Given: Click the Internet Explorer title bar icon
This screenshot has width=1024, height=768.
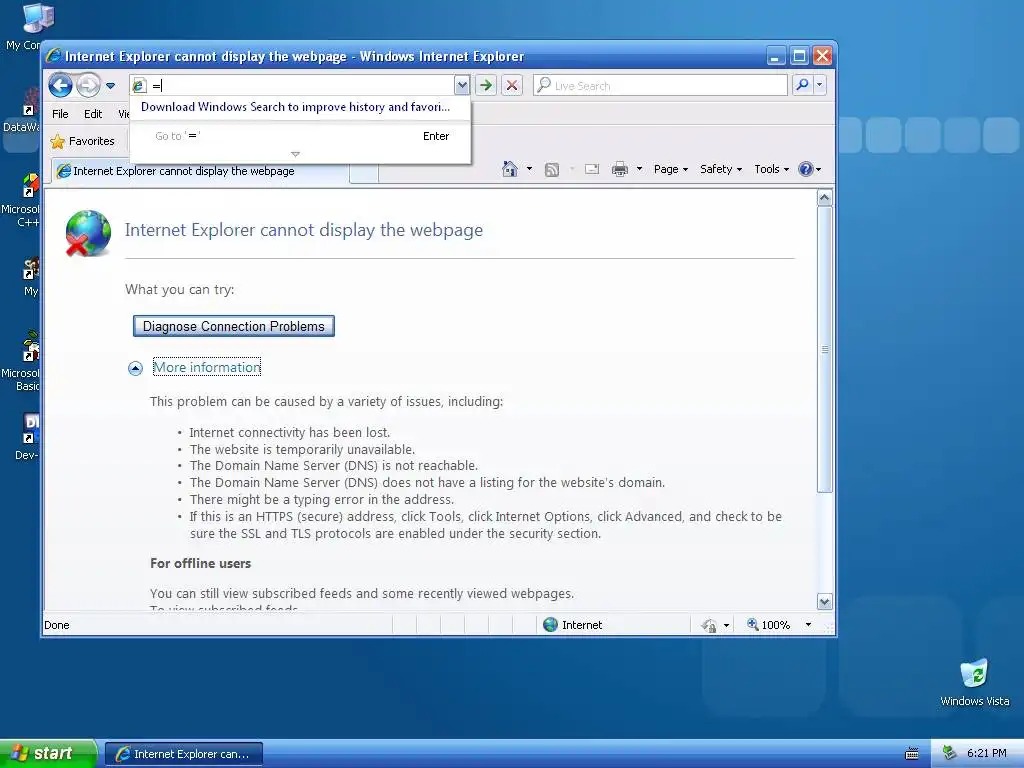Looking at the screenshot, I should coord(54,56).
